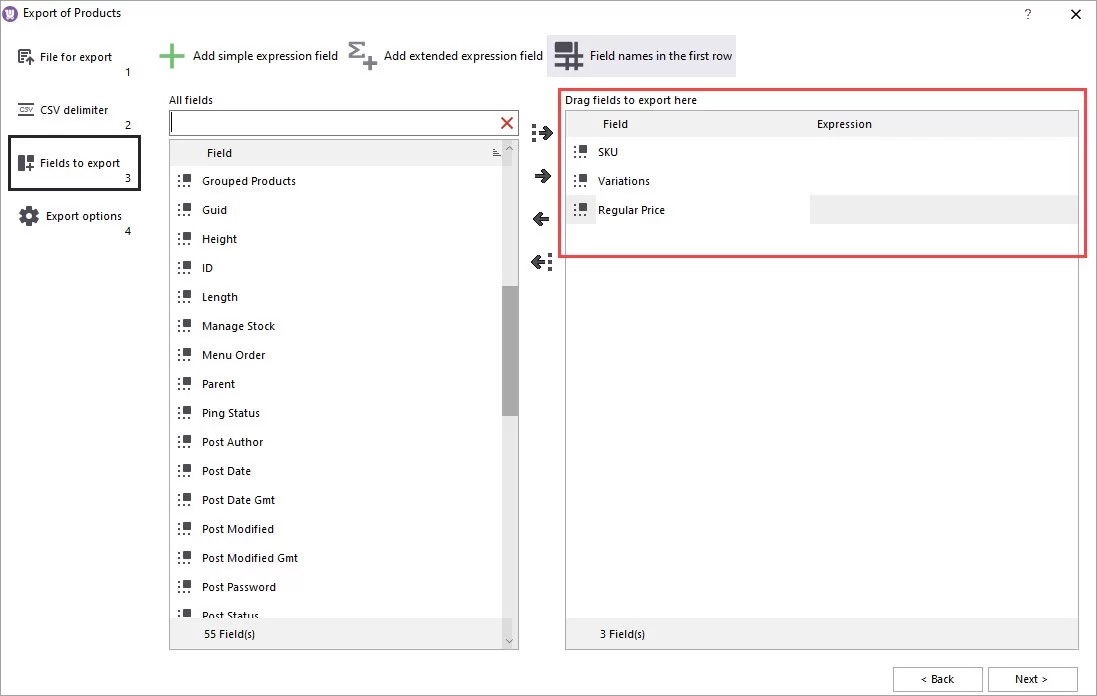Screen dimensions: 1097x696
Task: Switch to the File for export step
Action: (67, 57)
